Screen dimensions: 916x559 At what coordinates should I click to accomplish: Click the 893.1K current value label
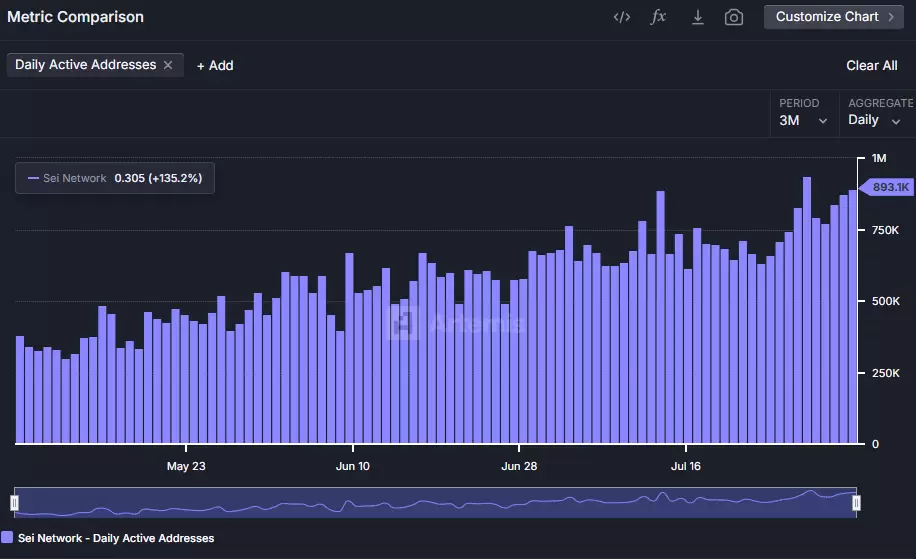tap(888, 187)
